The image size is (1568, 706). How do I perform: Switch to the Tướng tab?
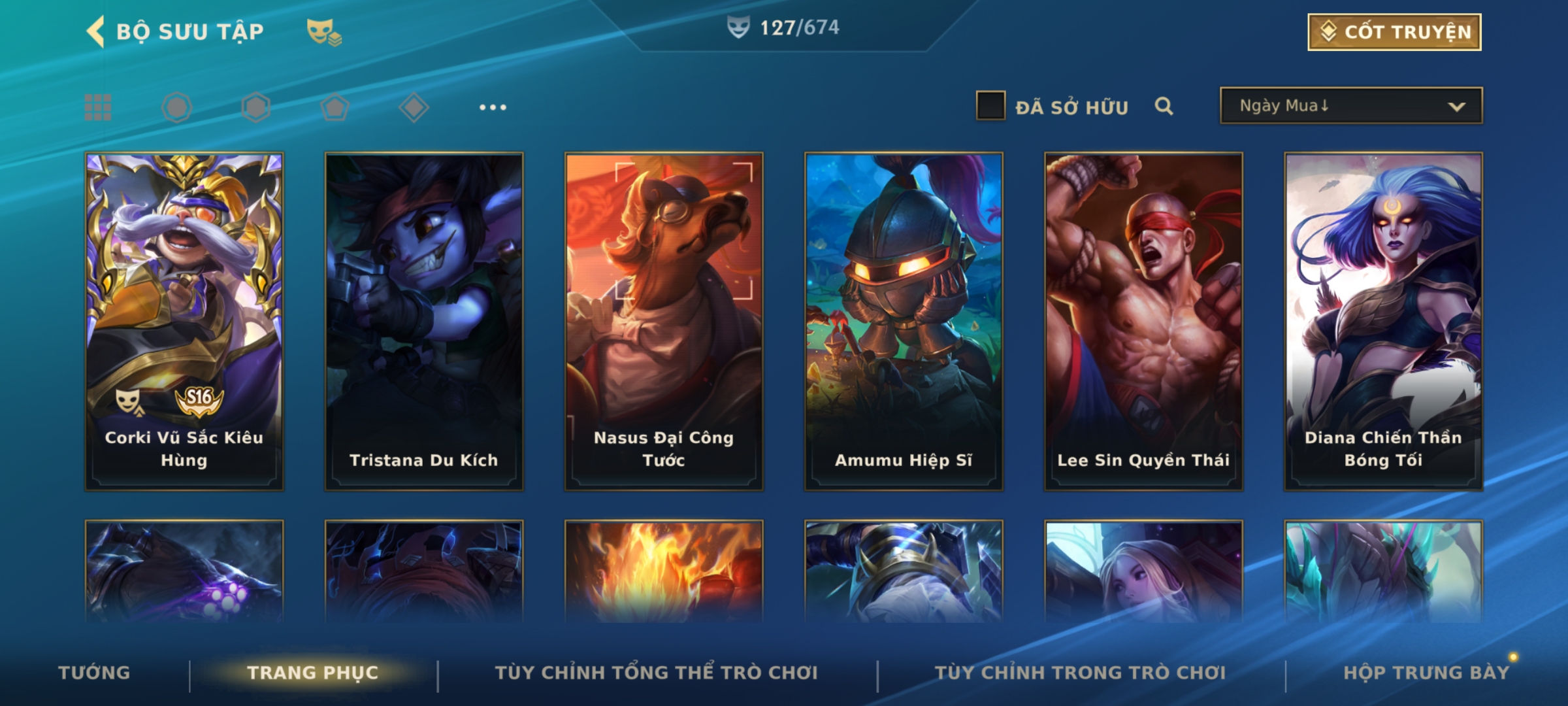[95, 673]
